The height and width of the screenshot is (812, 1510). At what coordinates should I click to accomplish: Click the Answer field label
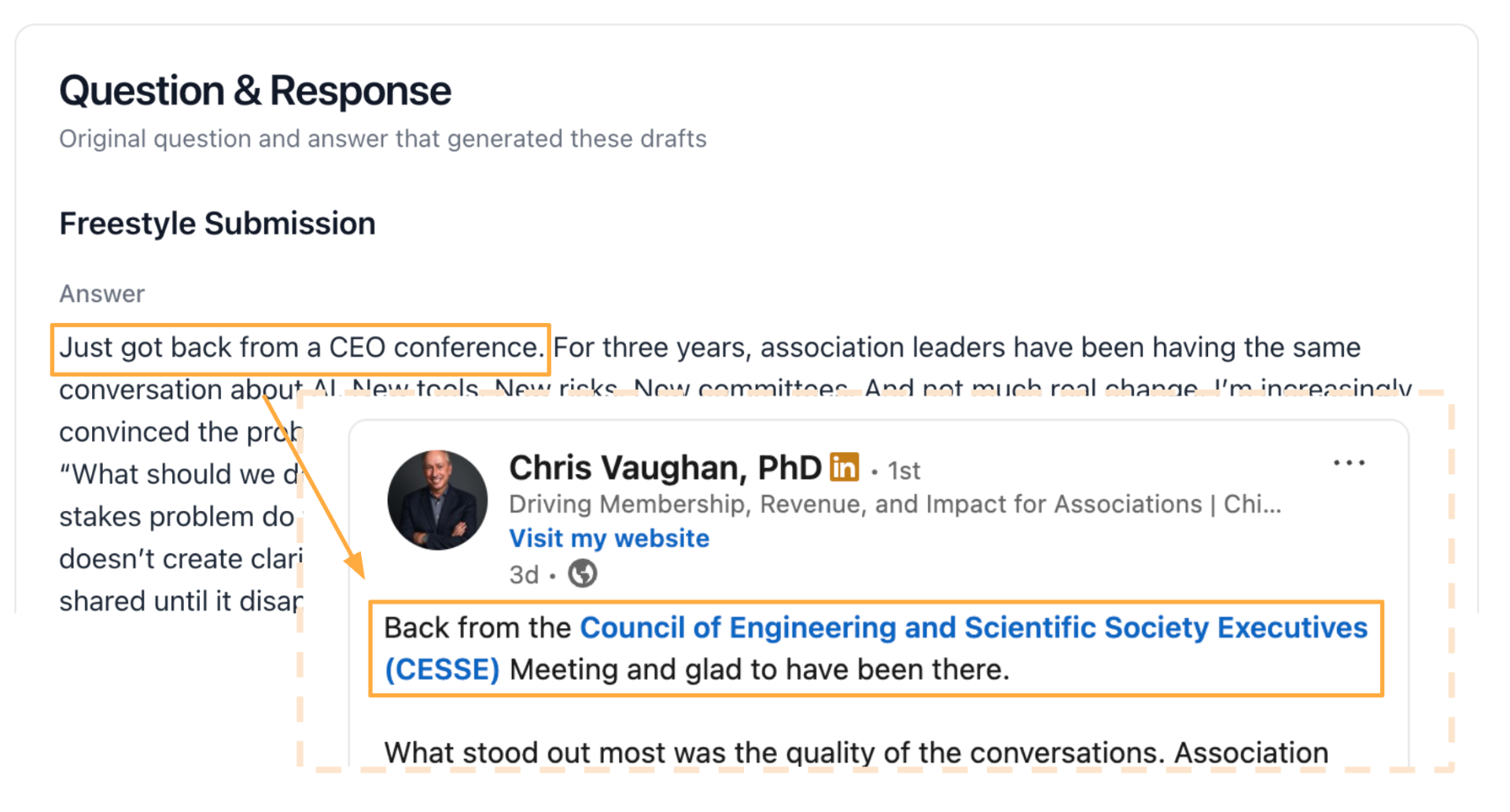pos(102,294)
